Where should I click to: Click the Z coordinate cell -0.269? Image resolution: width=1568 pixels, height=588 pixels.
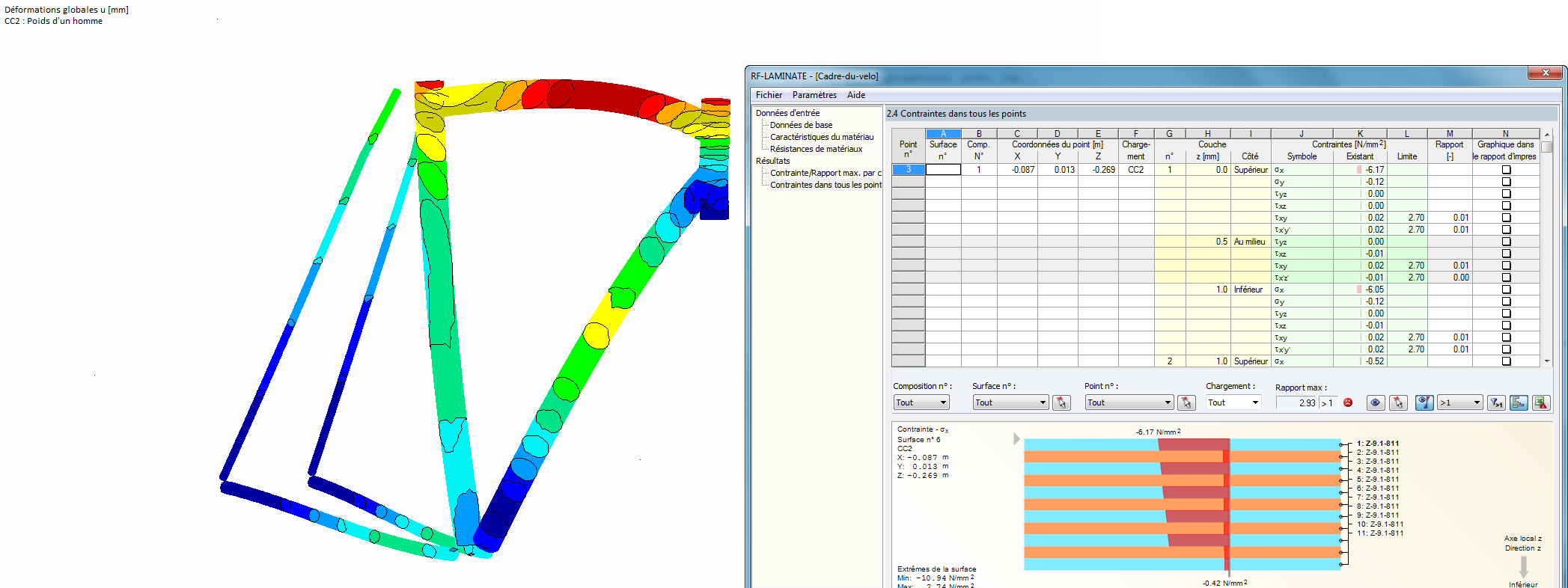pos(1098,170)
